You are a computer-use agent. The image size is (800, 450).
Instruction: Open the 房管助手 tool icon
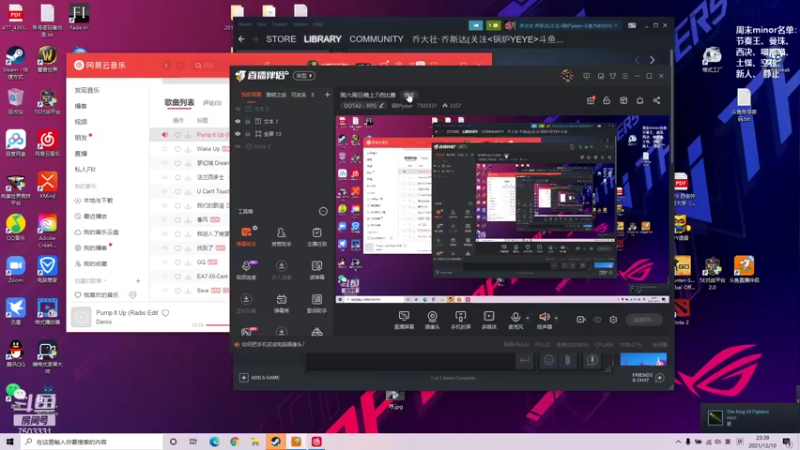pos(281,236)
